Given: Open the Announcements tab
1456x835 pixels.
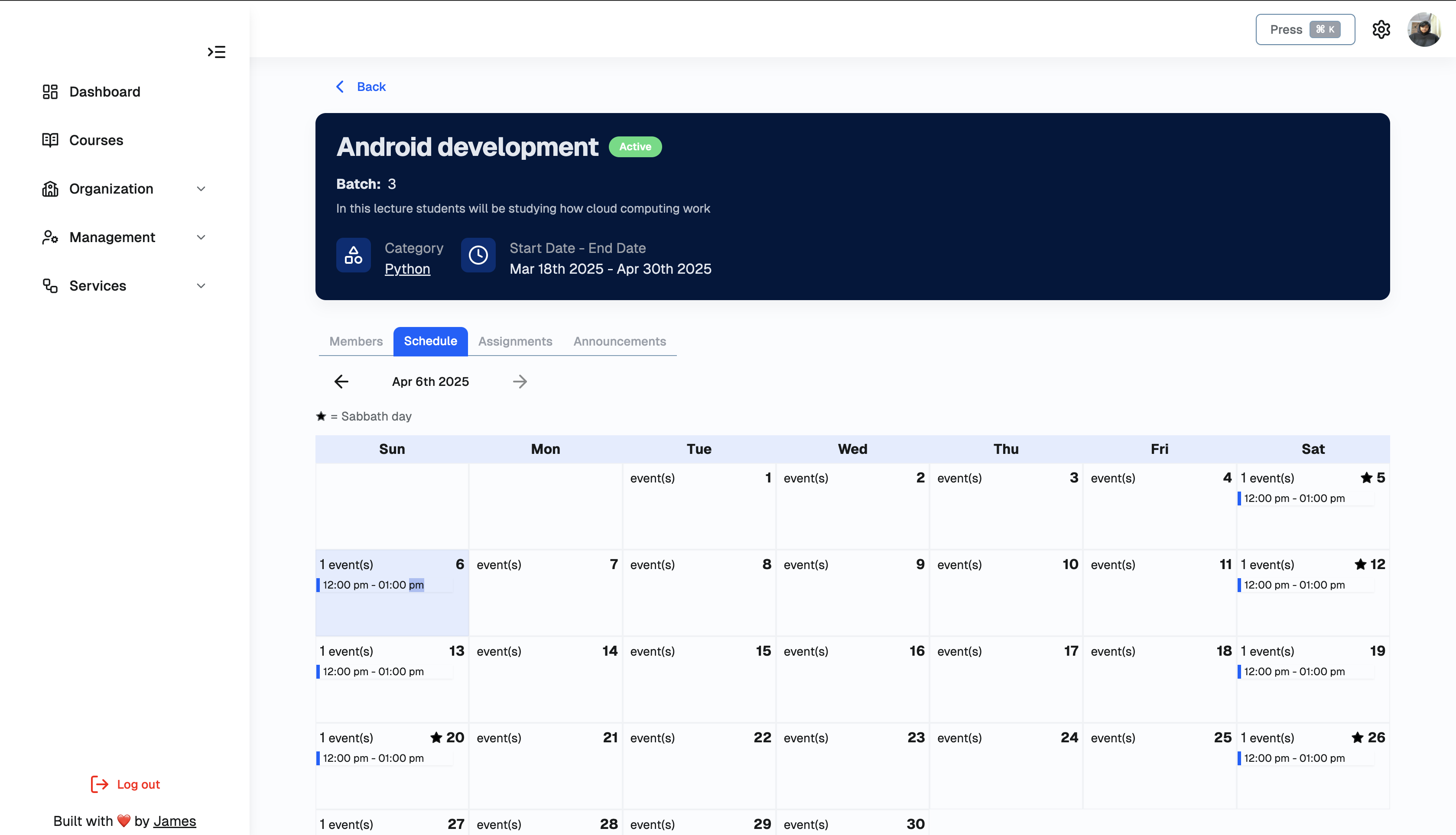Looking at the screenshot, I should point(620,341).
